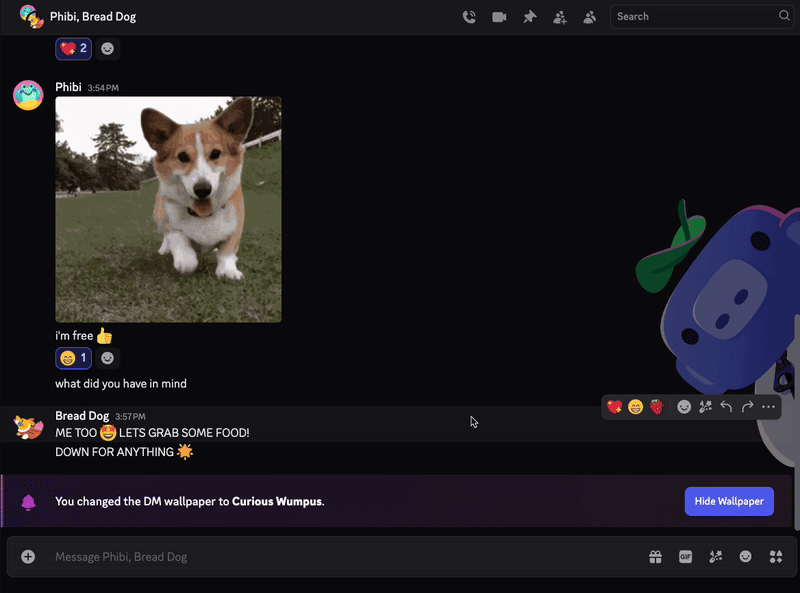
Task: Open the corgi GIF image
Action: (168, 209)
